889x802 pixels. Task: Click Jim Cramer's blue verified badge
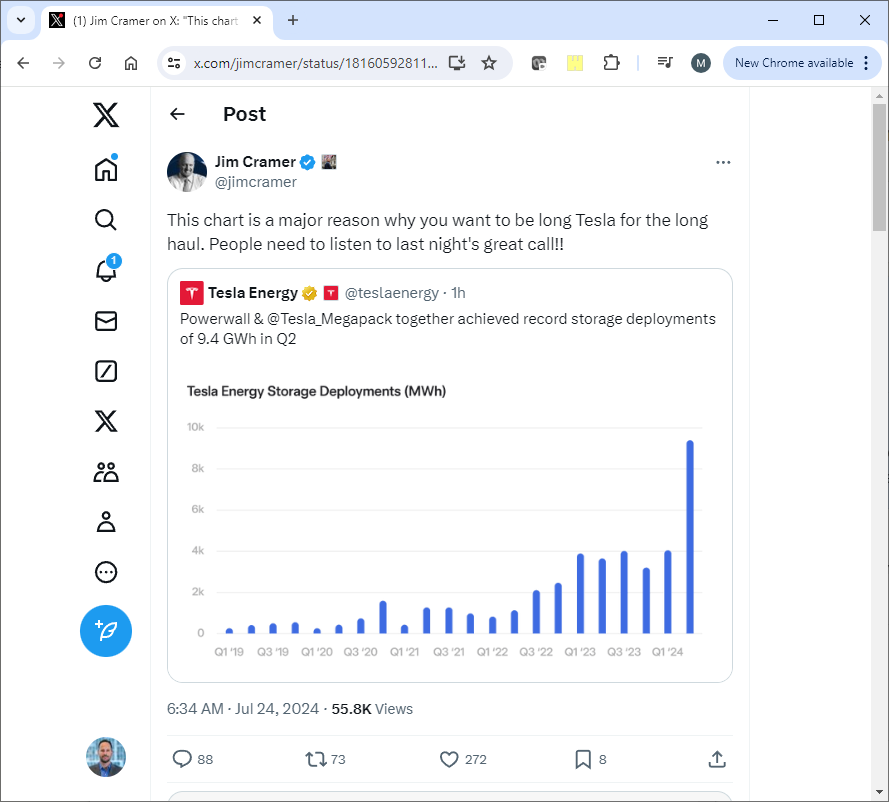pyautogui.click(x=307, y=163)
